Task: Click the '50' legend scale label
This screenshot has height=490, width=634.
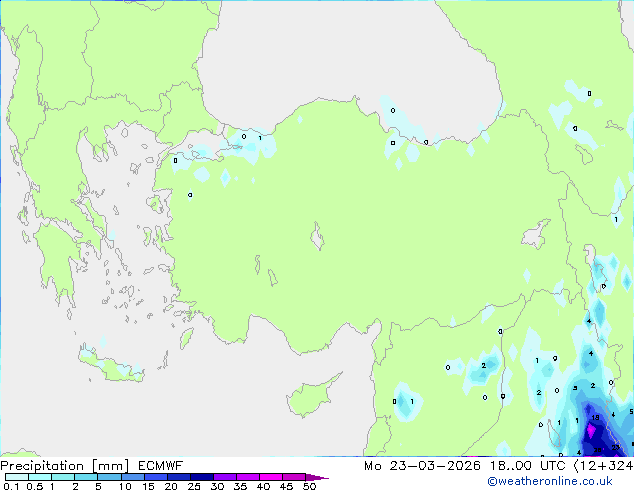Action: (309, 486)
